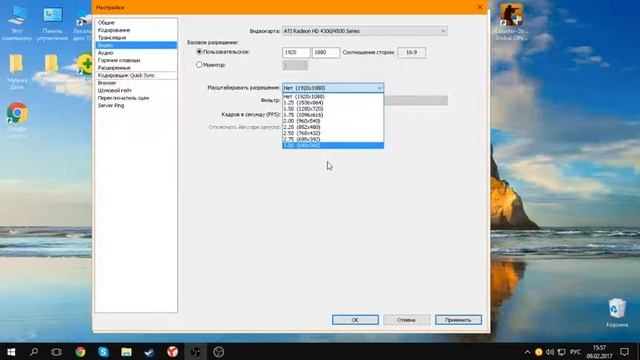The image size is (640, 360).
Task: Open Skype from the taskbar
Action: click(103, 352)
